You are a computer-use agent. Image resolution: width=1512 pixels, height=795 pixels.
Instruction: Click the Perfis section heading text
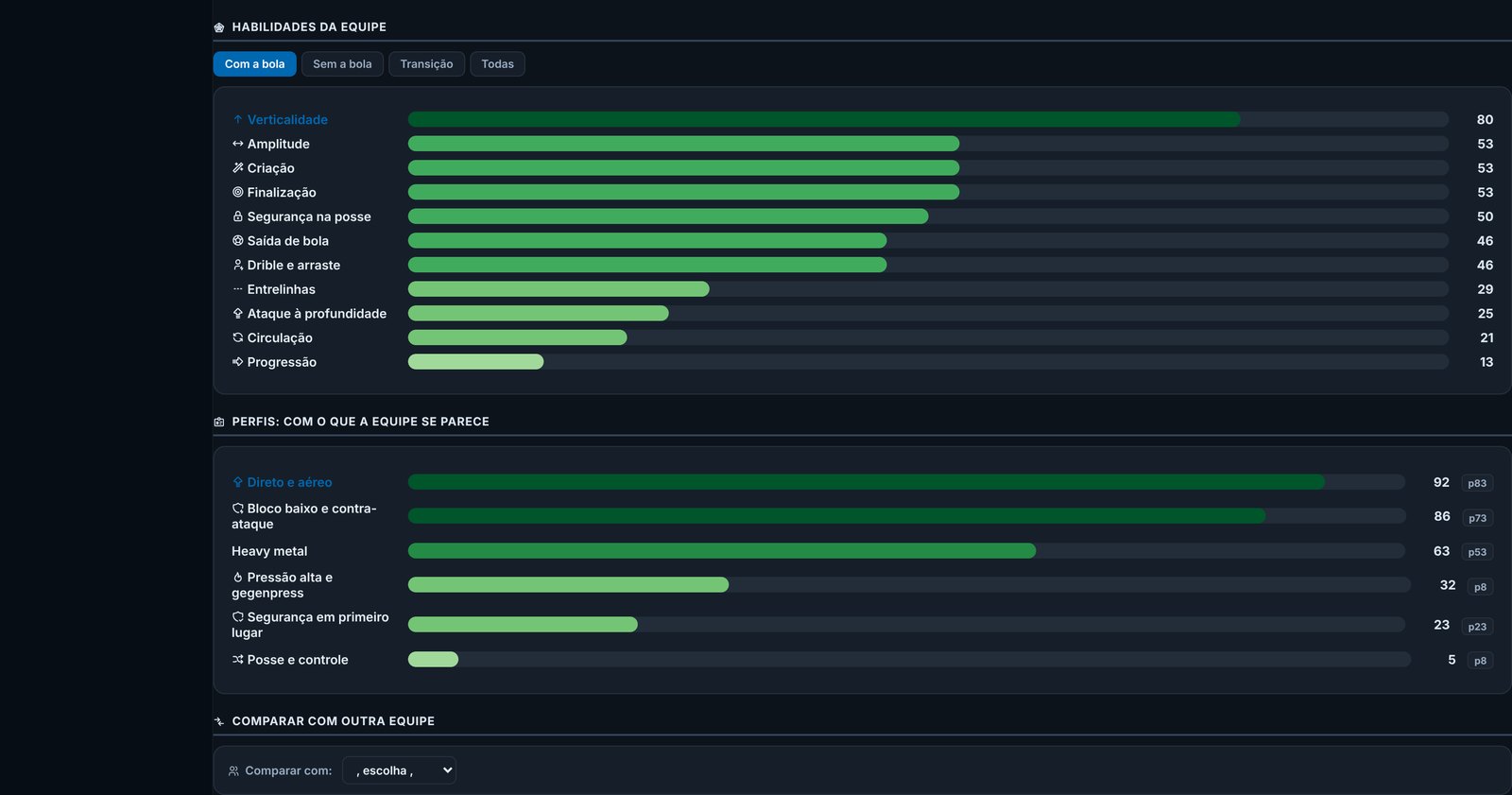click(x=361, y=422)
